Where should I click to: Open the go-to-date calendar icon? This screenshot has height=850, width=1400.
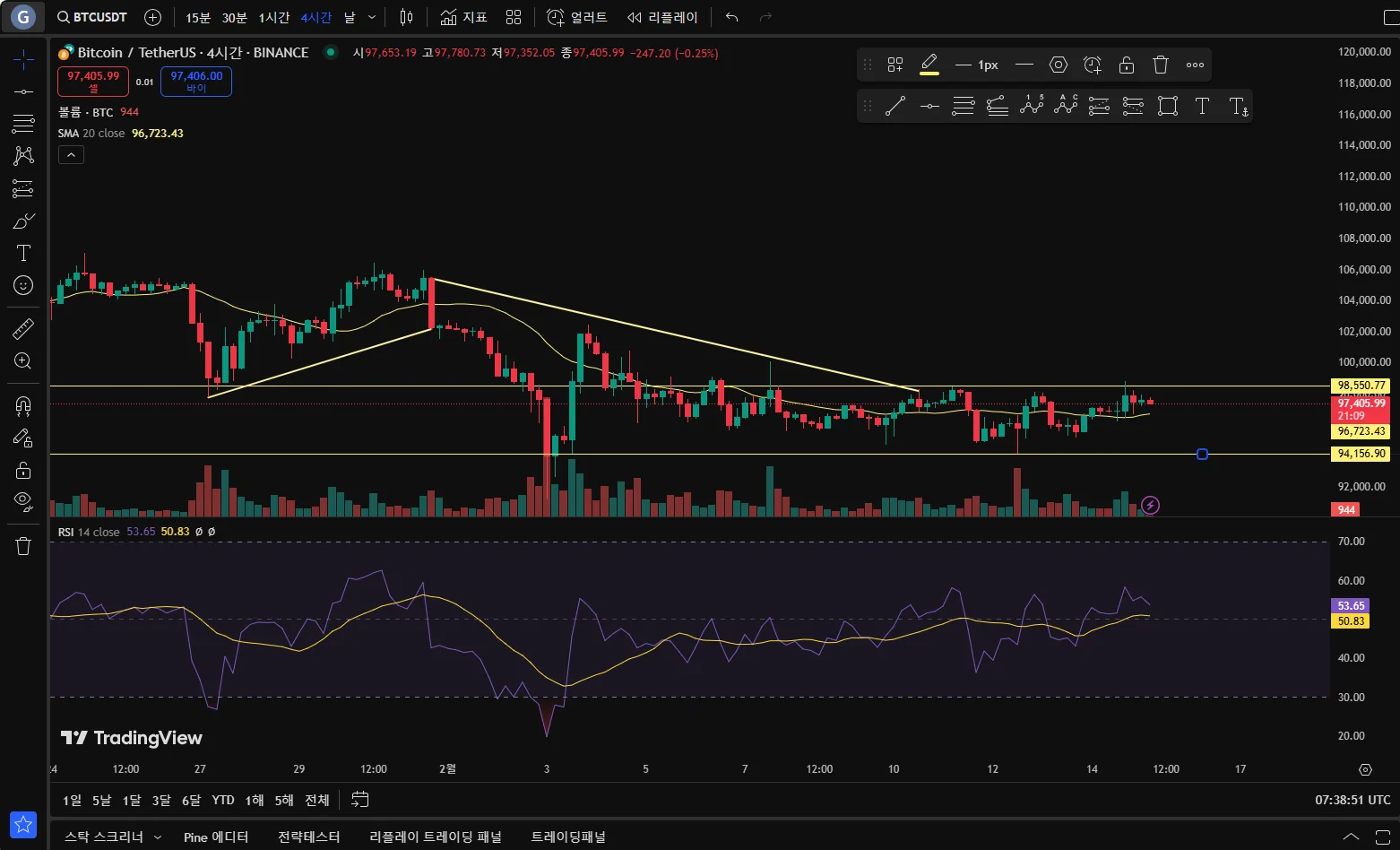(x=360, y=800)
